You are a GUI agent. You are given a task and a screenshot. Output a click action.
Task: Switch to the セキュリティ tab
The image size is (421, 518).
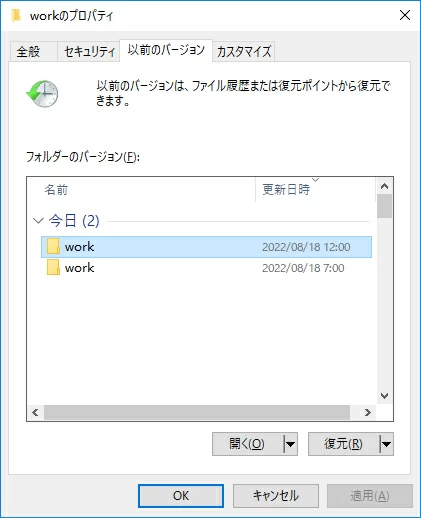pyautogui.click(x=89, y=52)
